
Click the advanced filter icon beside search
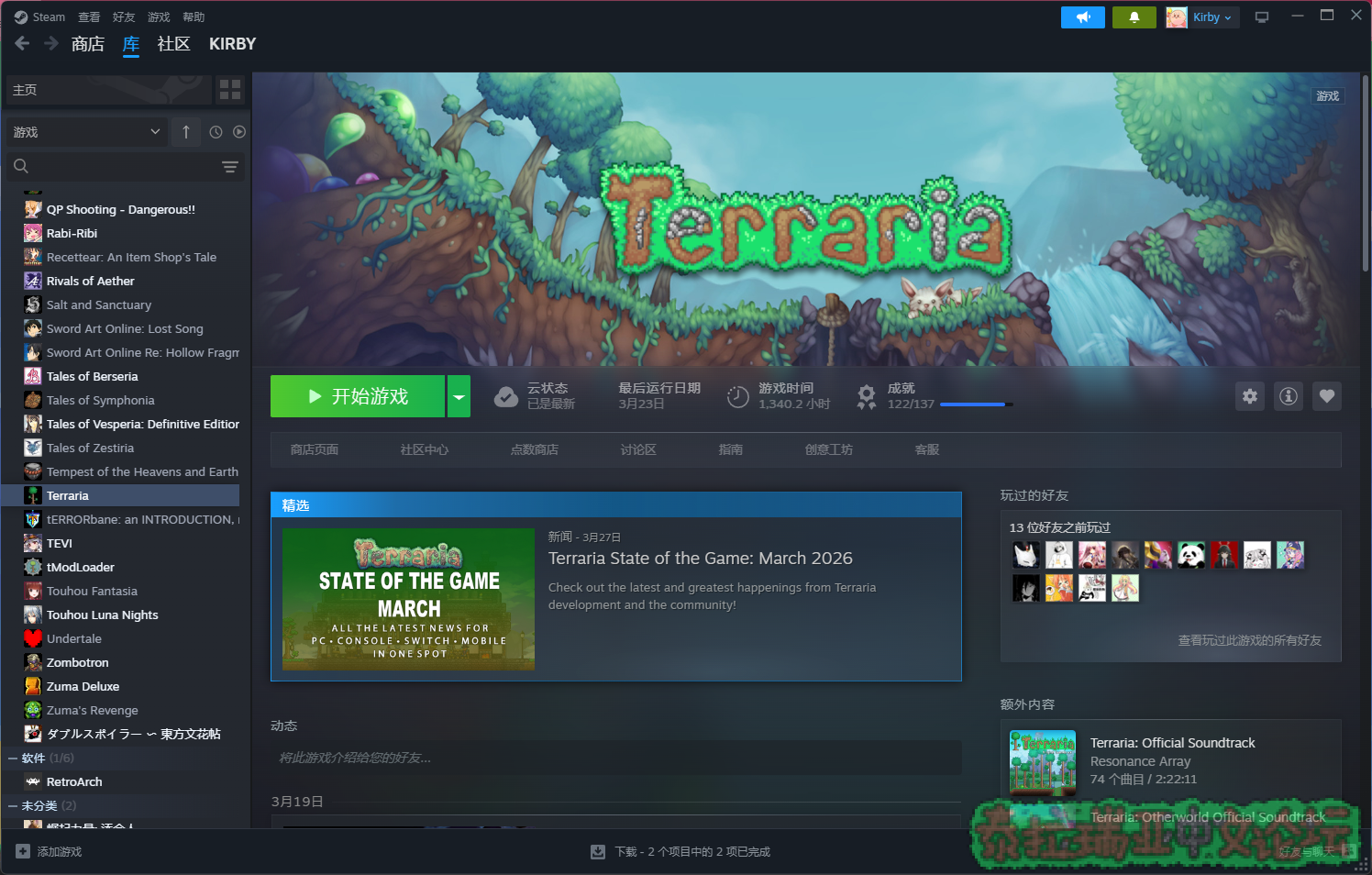(229, 167)
